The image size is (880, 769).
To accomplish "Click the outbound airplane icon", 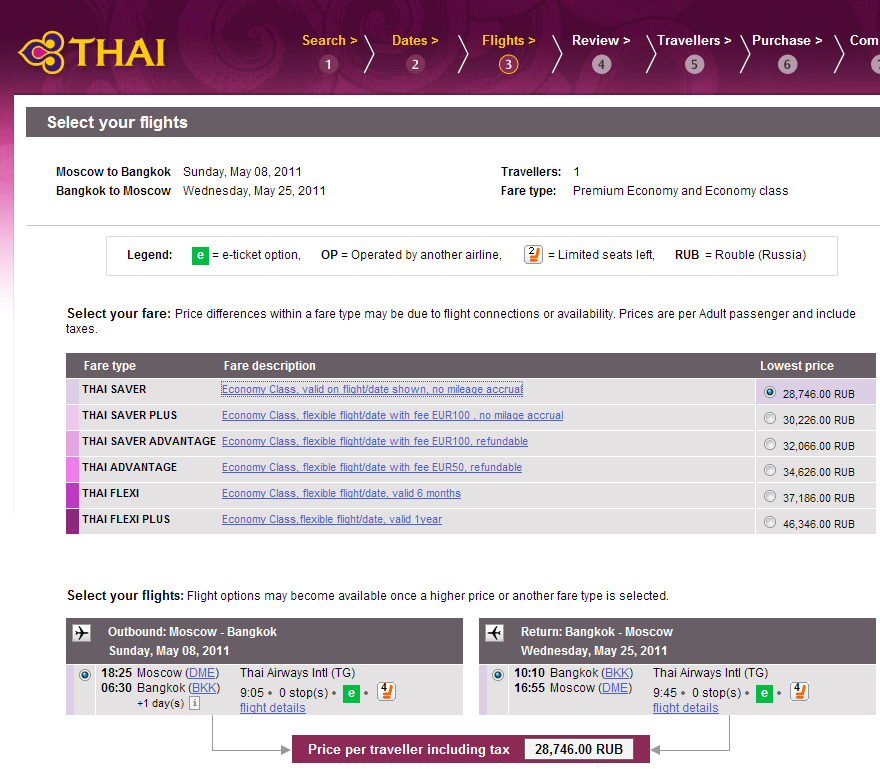I will [81, 633].
